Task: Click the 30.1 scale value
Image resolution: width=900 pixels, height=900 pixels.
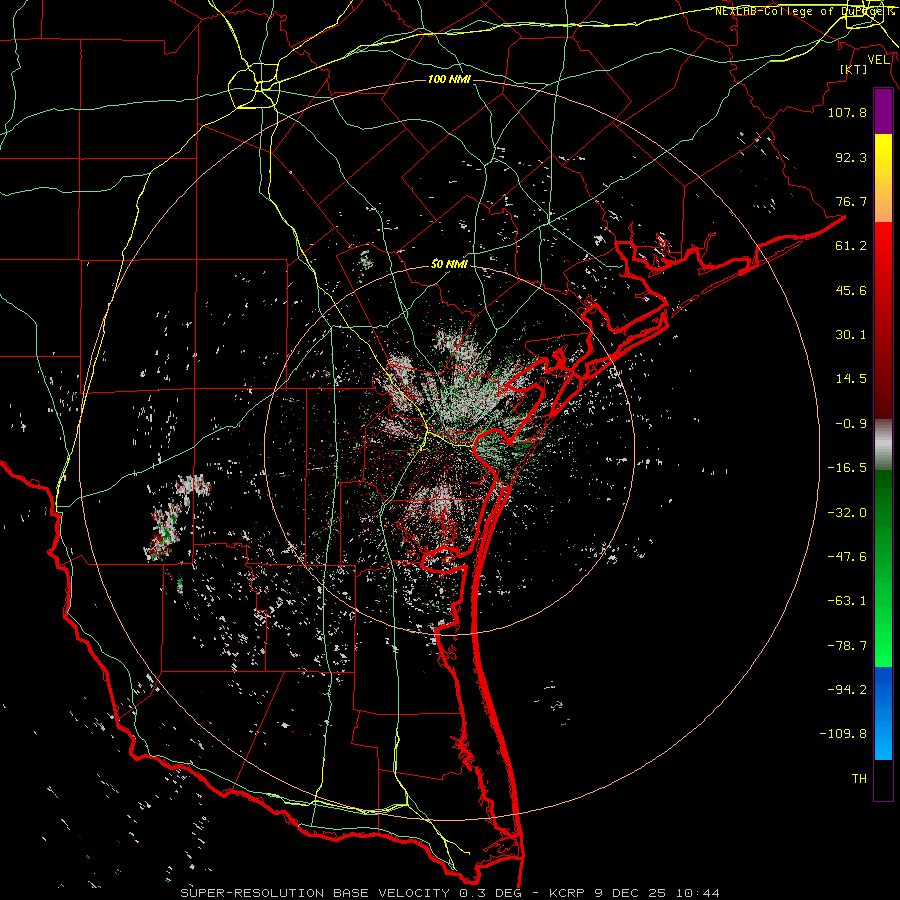Action: click(x=851, y=335)
